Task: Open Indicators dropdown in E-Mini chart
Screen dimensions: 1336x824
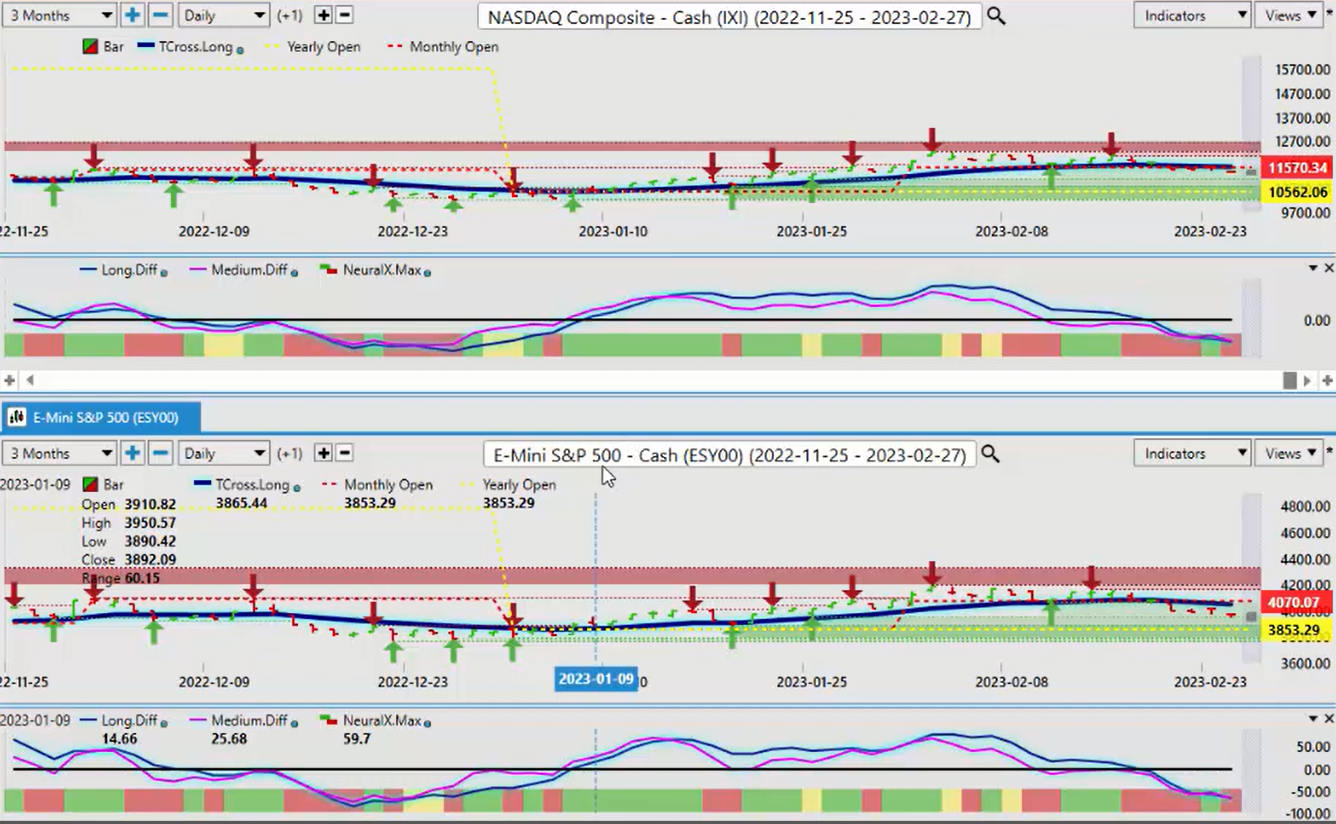Action: tap(1192, 453)
